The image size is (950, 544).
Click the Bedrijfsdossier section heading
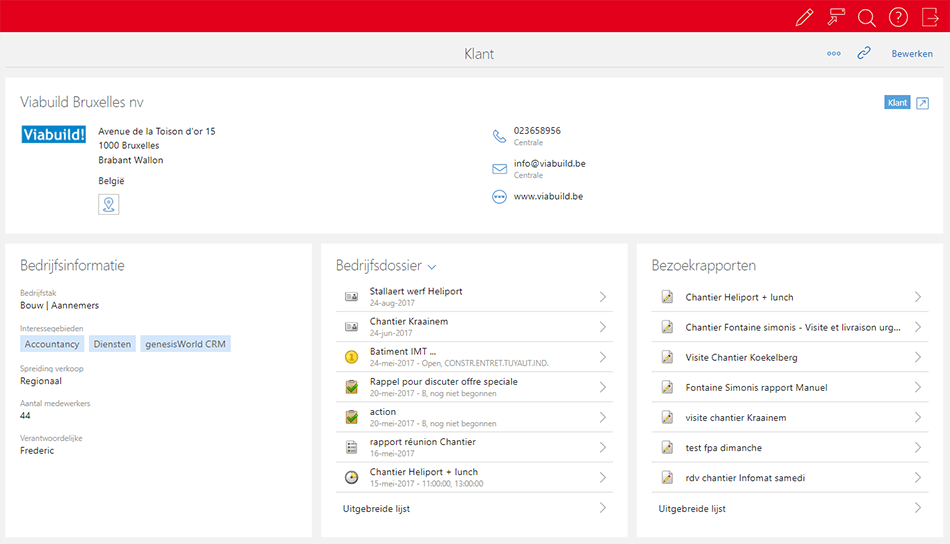click(x=379, y=265)
